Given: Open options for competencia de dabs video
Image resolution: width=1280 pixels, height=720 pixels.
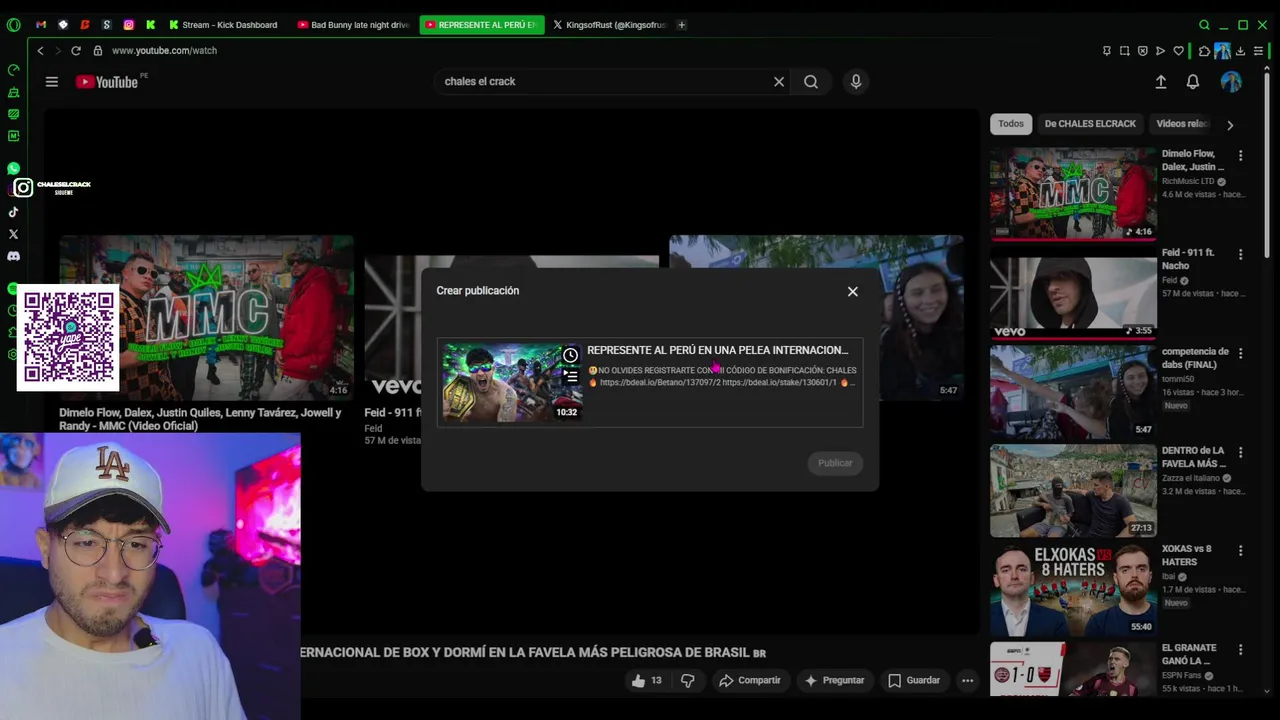Looking at the screenshot, I should tap(1240, 354).
